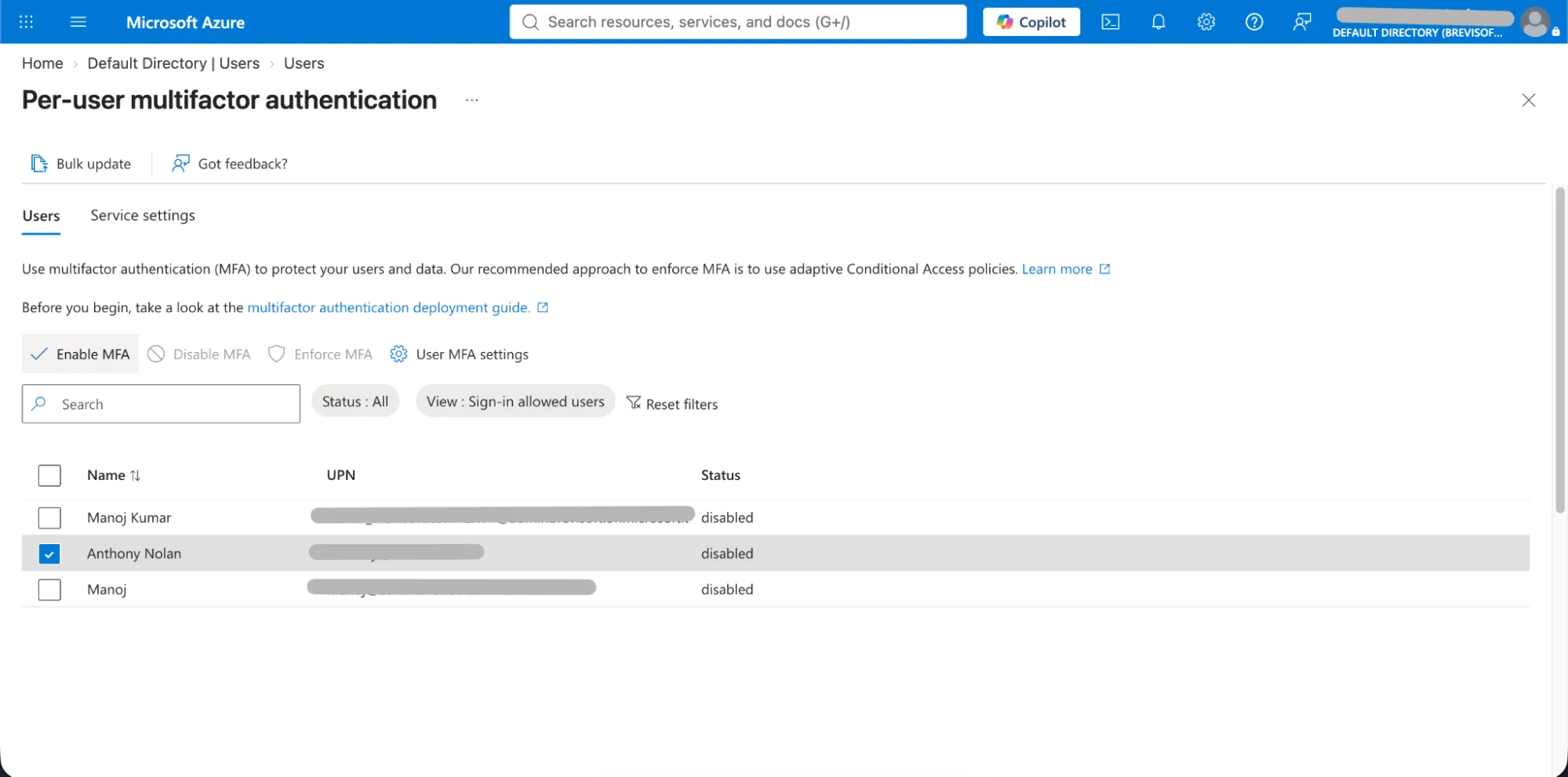
Task: Open the Status : All filter
Action: [355, 401]
